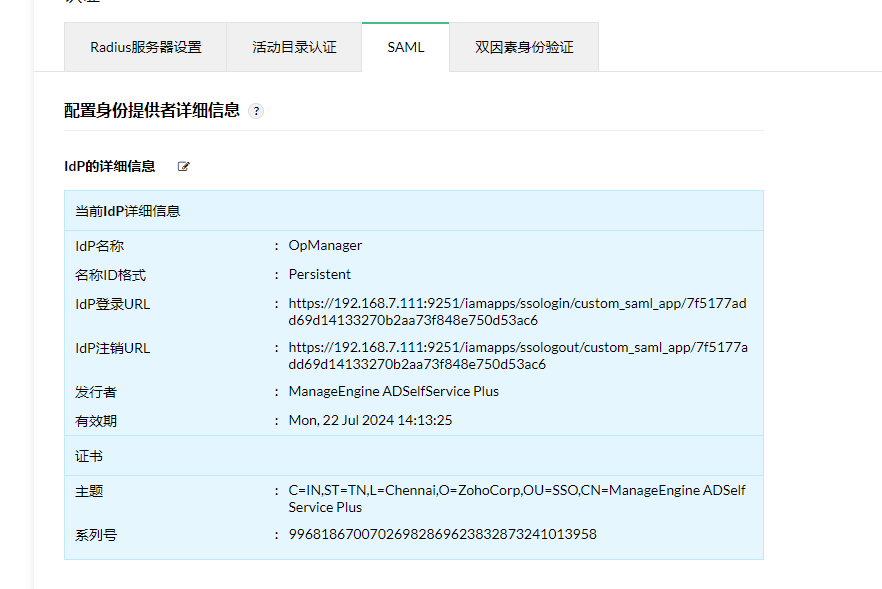Open the 双因素身份验证 tab
Viewport: 882px width, 589px height.
524,47
